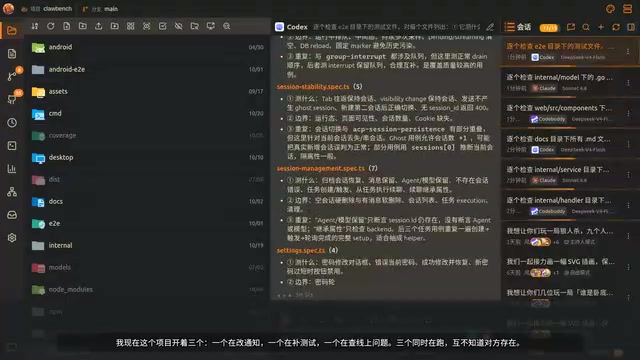The width and height of the screenshot is (640, 360).
Task: Open internal/model conversation more options
Action: click(x=628, y=83)
